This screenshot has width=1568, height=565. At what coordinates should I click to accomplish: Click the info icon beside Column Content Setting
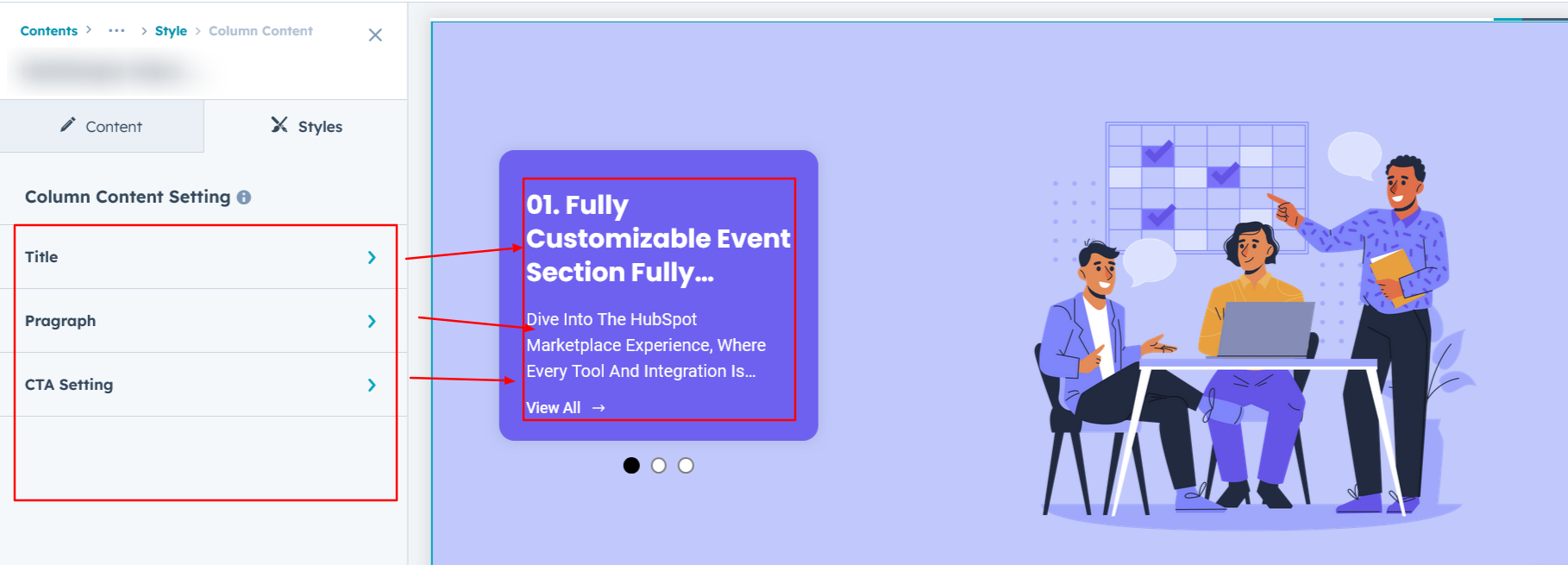tap(244, 198)
